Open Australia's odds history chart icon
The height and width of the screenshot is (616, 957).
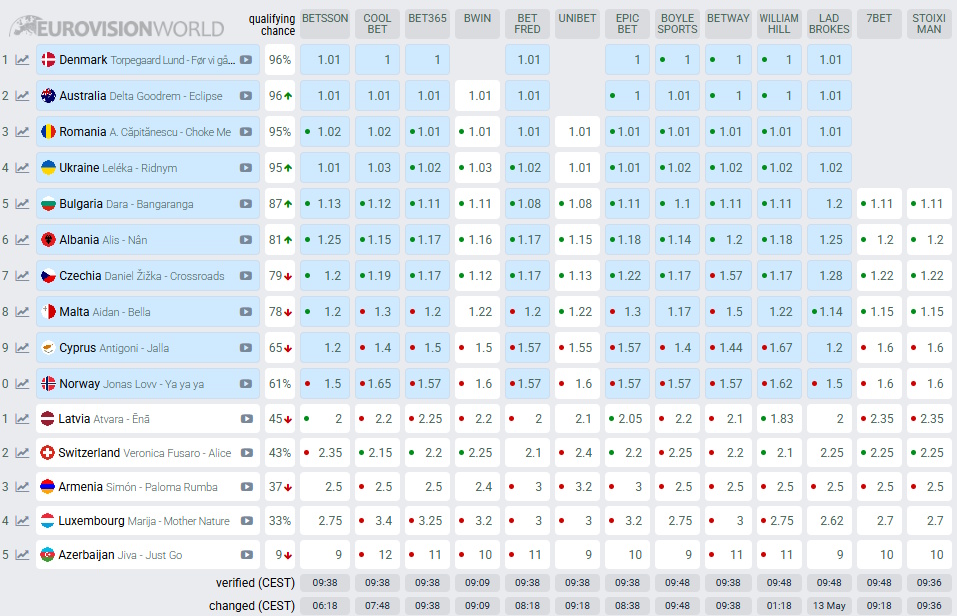[22, 96]
